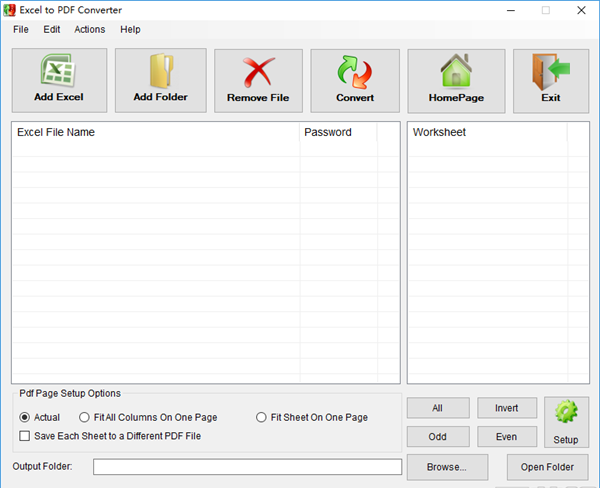Open the File menu
The width and height of the screenshot is (600, 488).
point(21,29)
